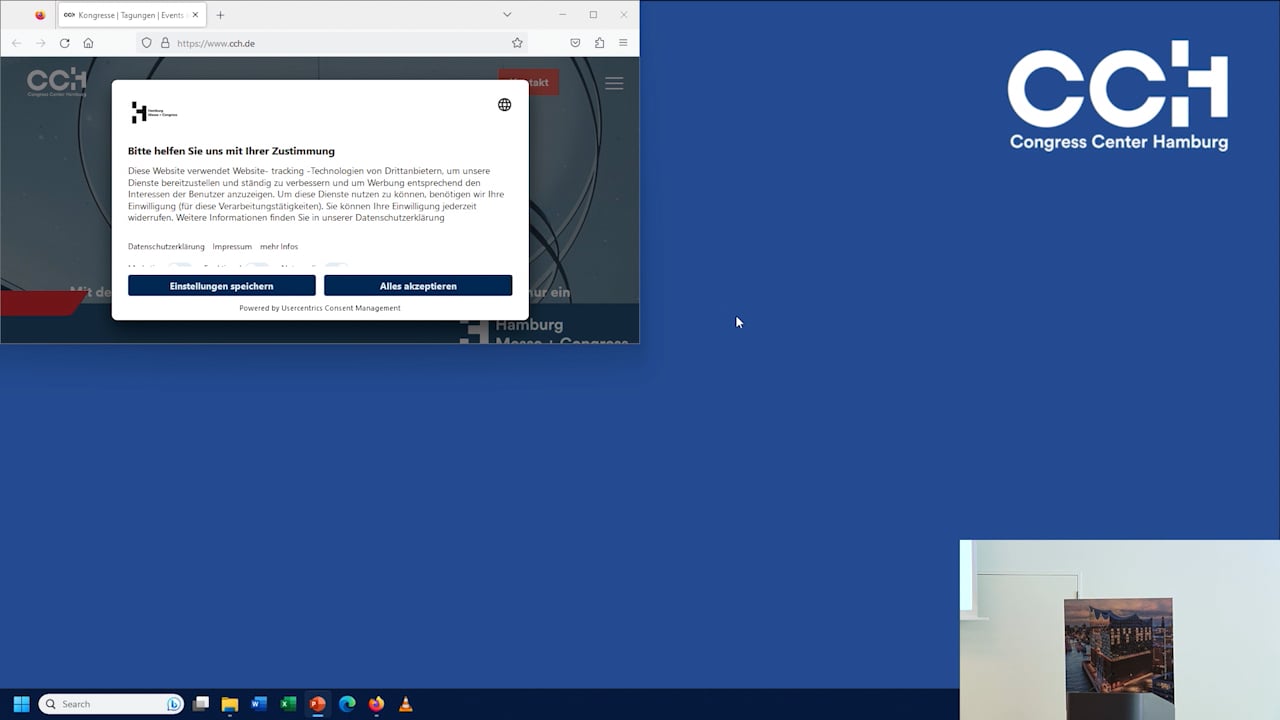Open Bing chat icon in search box
This screenshot has height=720, width=1280.
click(173, 704)
